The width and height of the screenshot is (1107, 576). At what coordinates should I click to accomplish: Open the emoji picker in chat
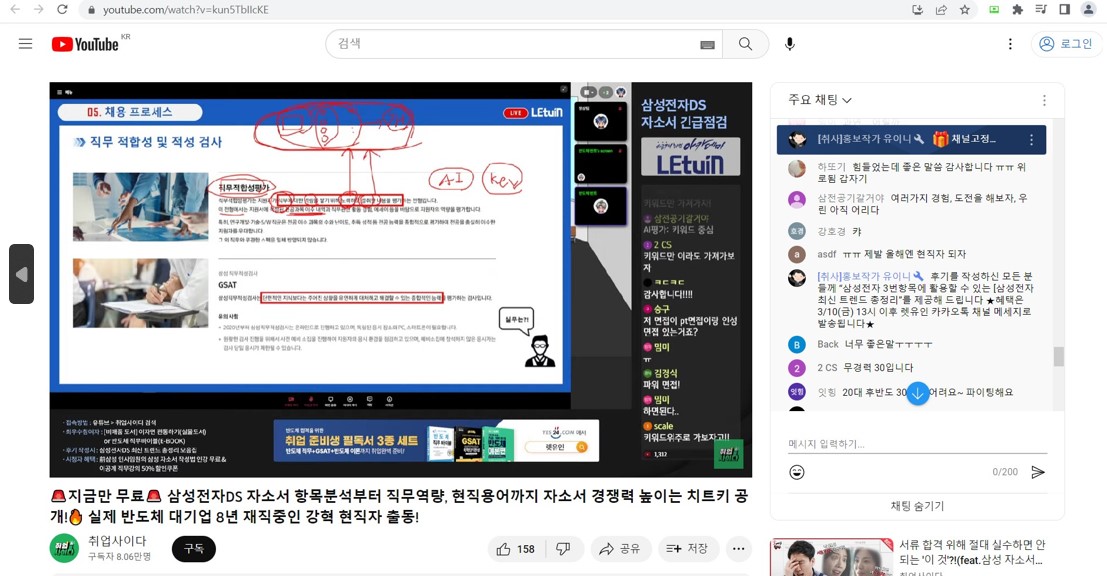pyautogui.click(x=797, y=472)
